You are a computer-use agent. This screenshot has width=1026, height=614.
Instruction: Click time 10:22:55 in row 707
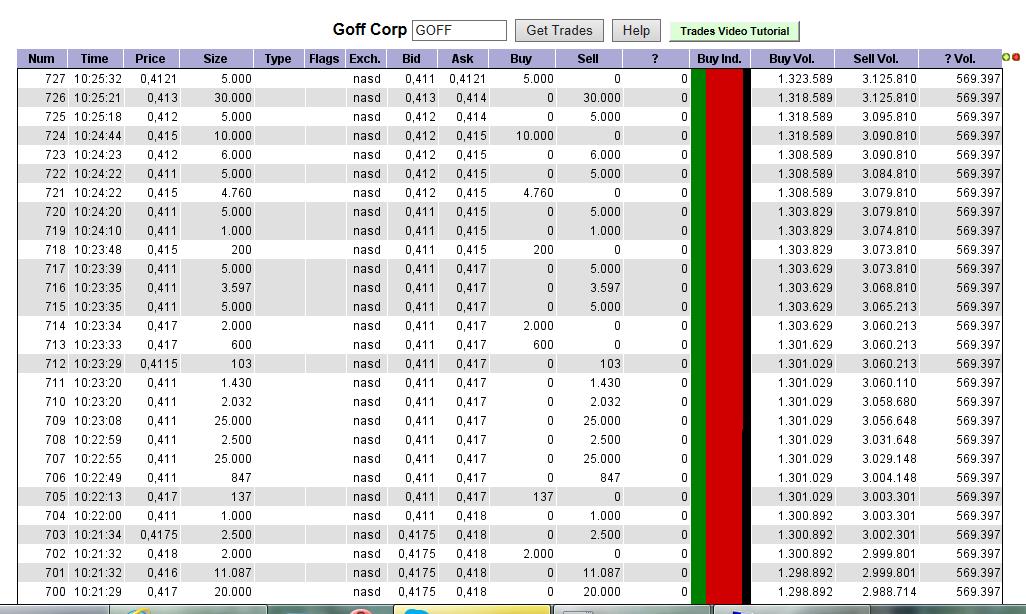coord(97,458)
